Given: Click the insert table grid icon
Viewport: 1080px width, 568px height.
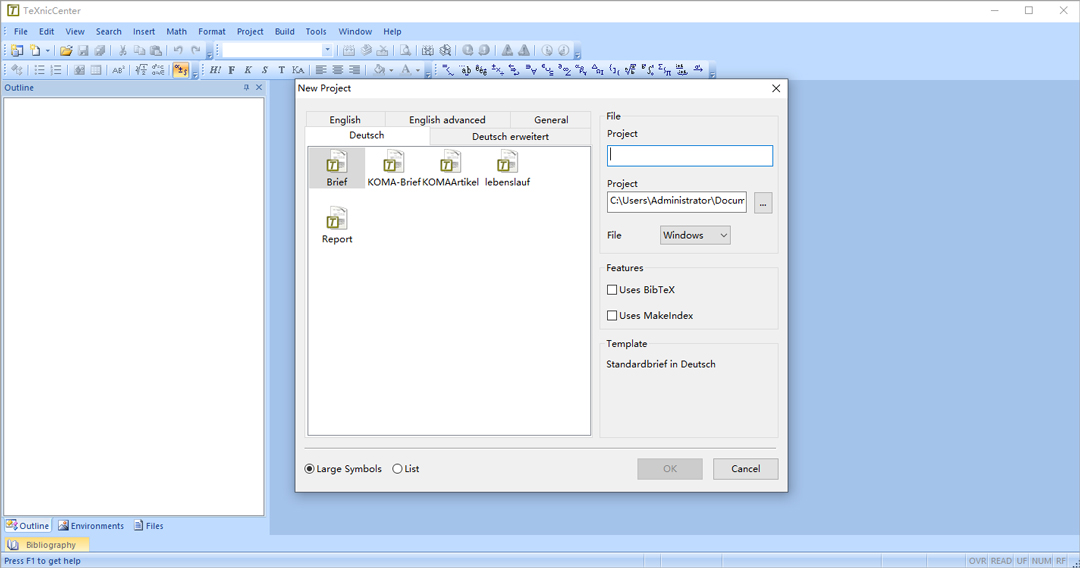Looking at the screenshot, I should click(96, 70).
